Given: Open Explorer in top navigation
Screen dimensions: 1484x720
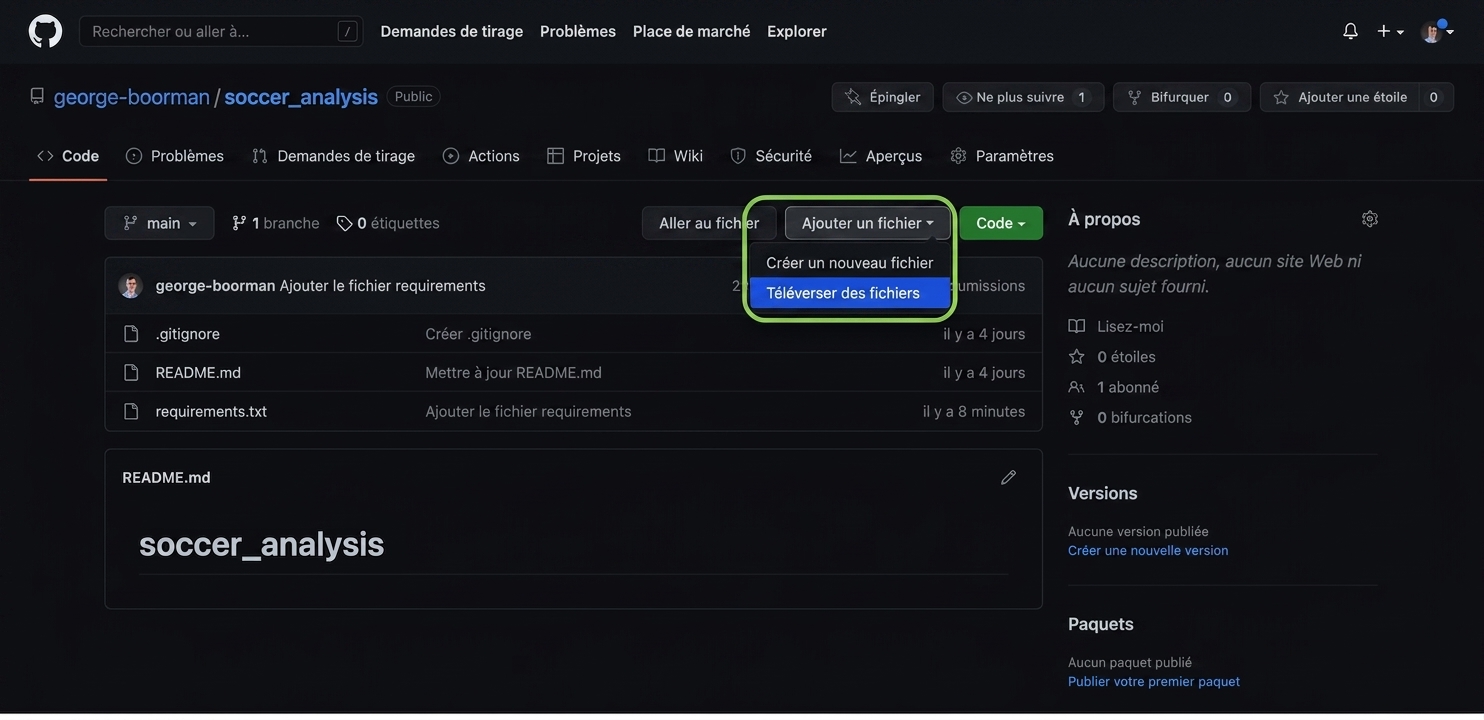Looking at the screenshot, I should [x=797, y=31].
